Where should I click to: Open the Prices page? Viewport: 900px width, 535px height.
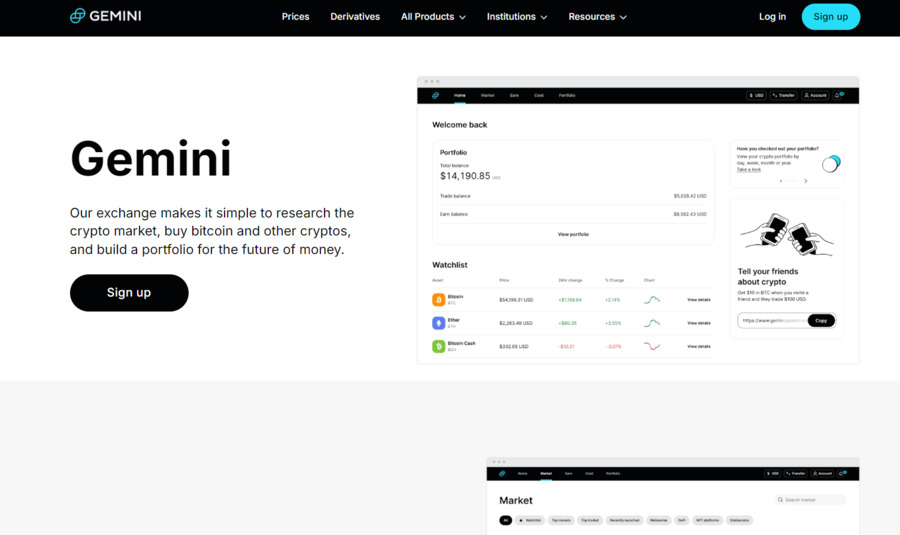pyautogui.click(x=296, y=17)
